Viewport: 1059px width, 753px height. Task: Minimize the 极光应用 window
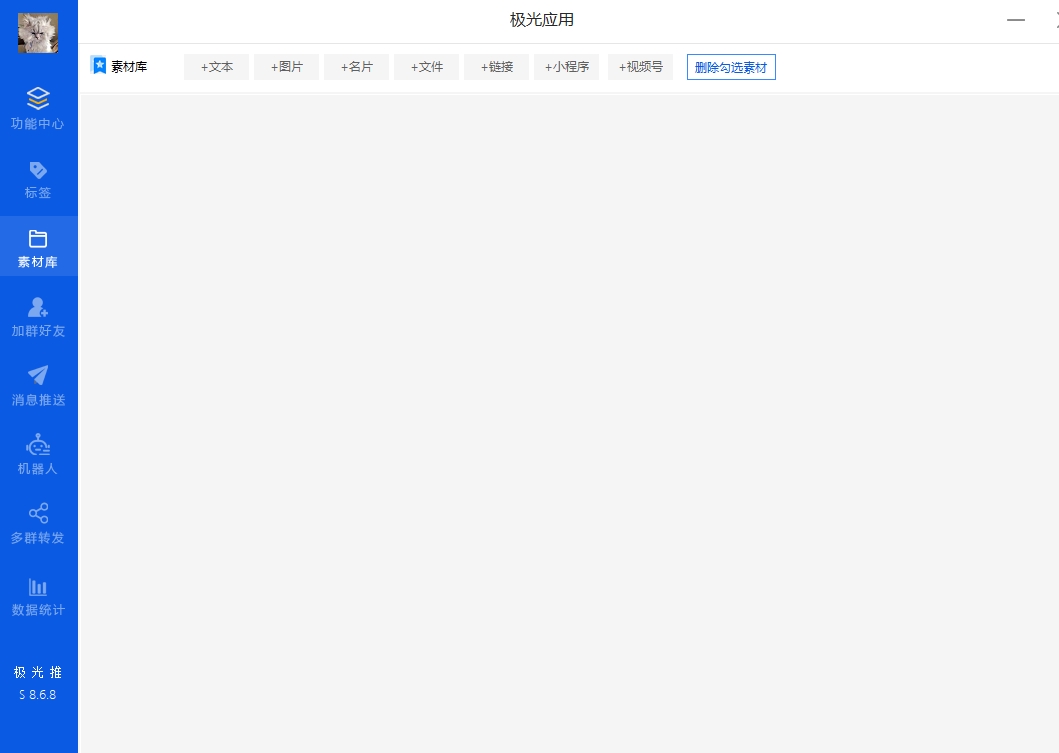1016,20
